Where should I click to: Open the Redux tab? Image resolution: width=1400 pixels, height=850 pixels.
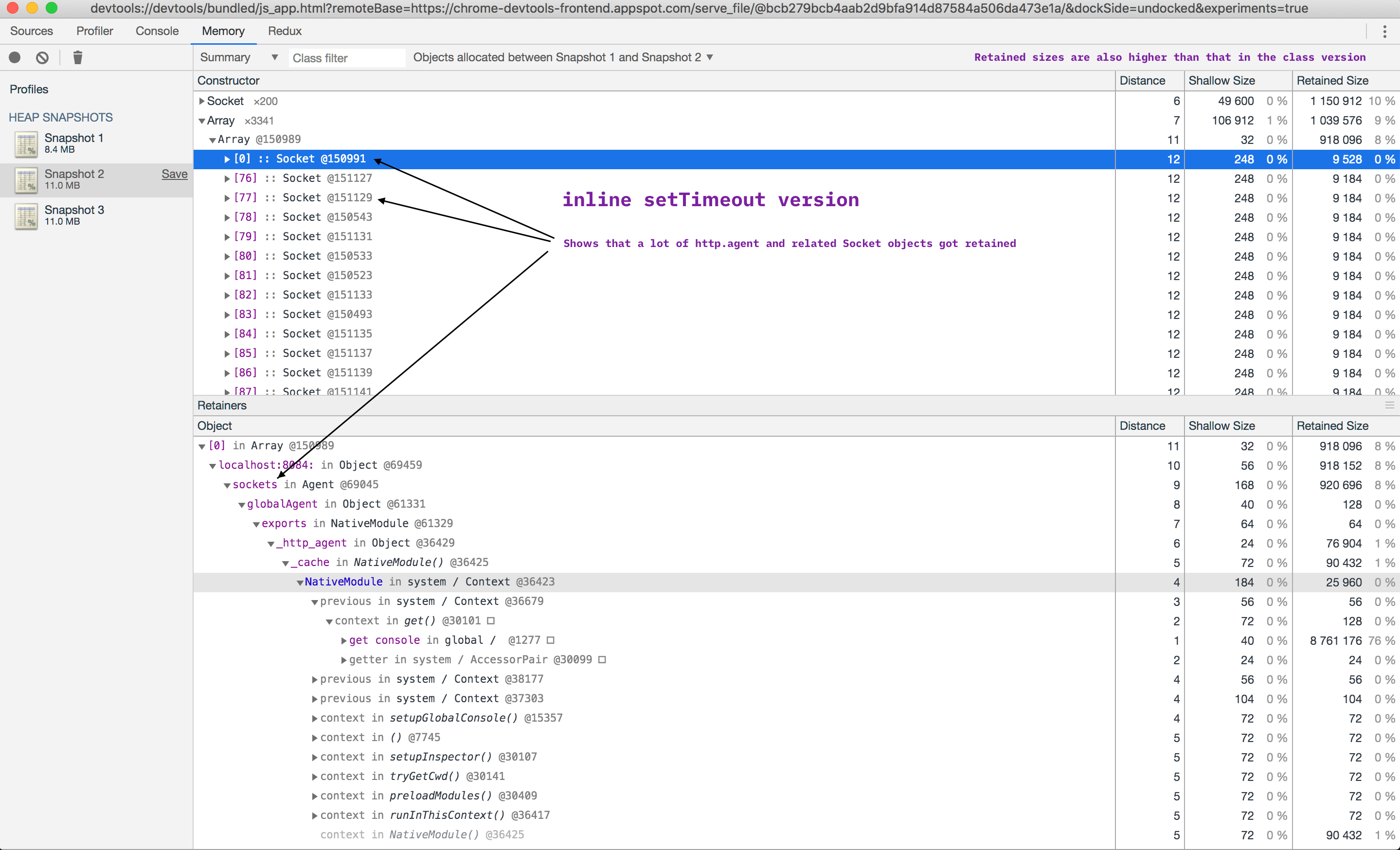(285, 31)
